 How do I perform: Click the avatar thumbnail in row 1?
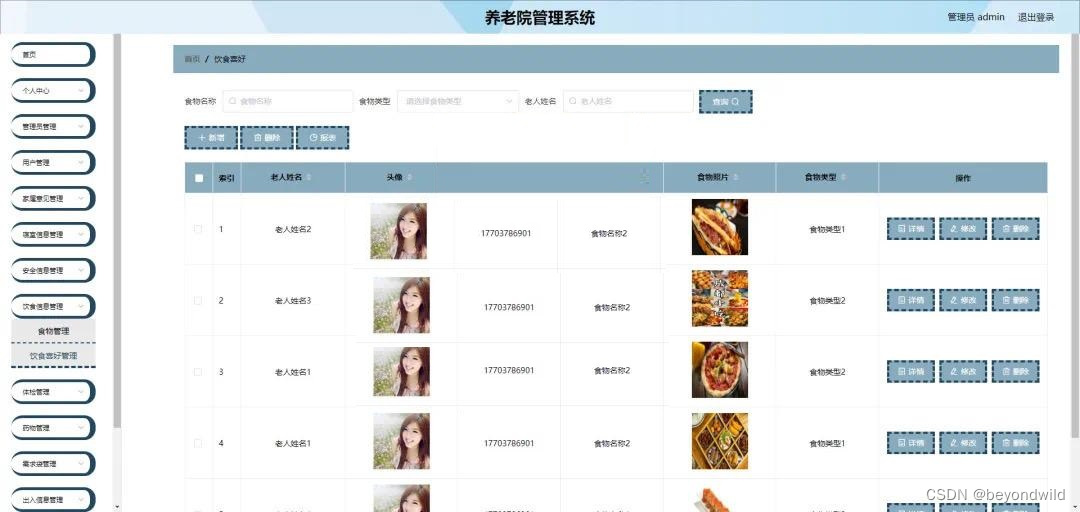click(x=399, y=231)
